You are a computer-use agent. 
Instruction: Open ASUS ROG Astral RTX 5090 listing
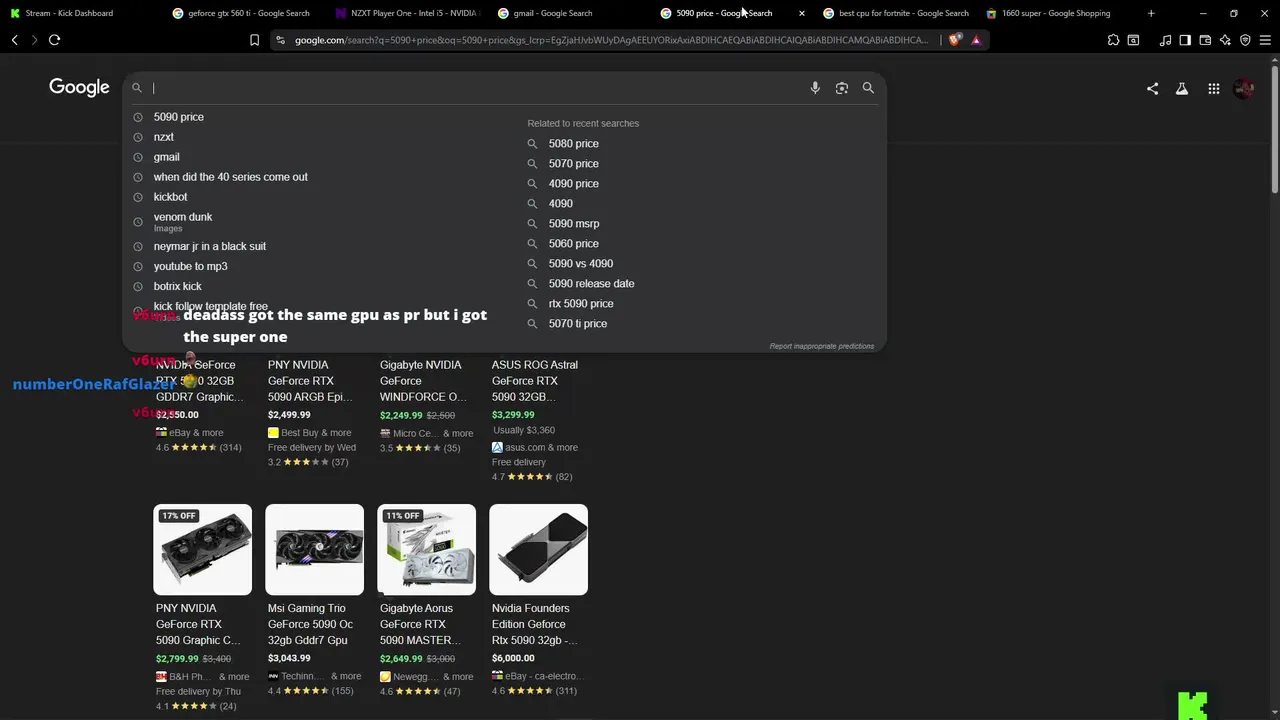point(535,381)
